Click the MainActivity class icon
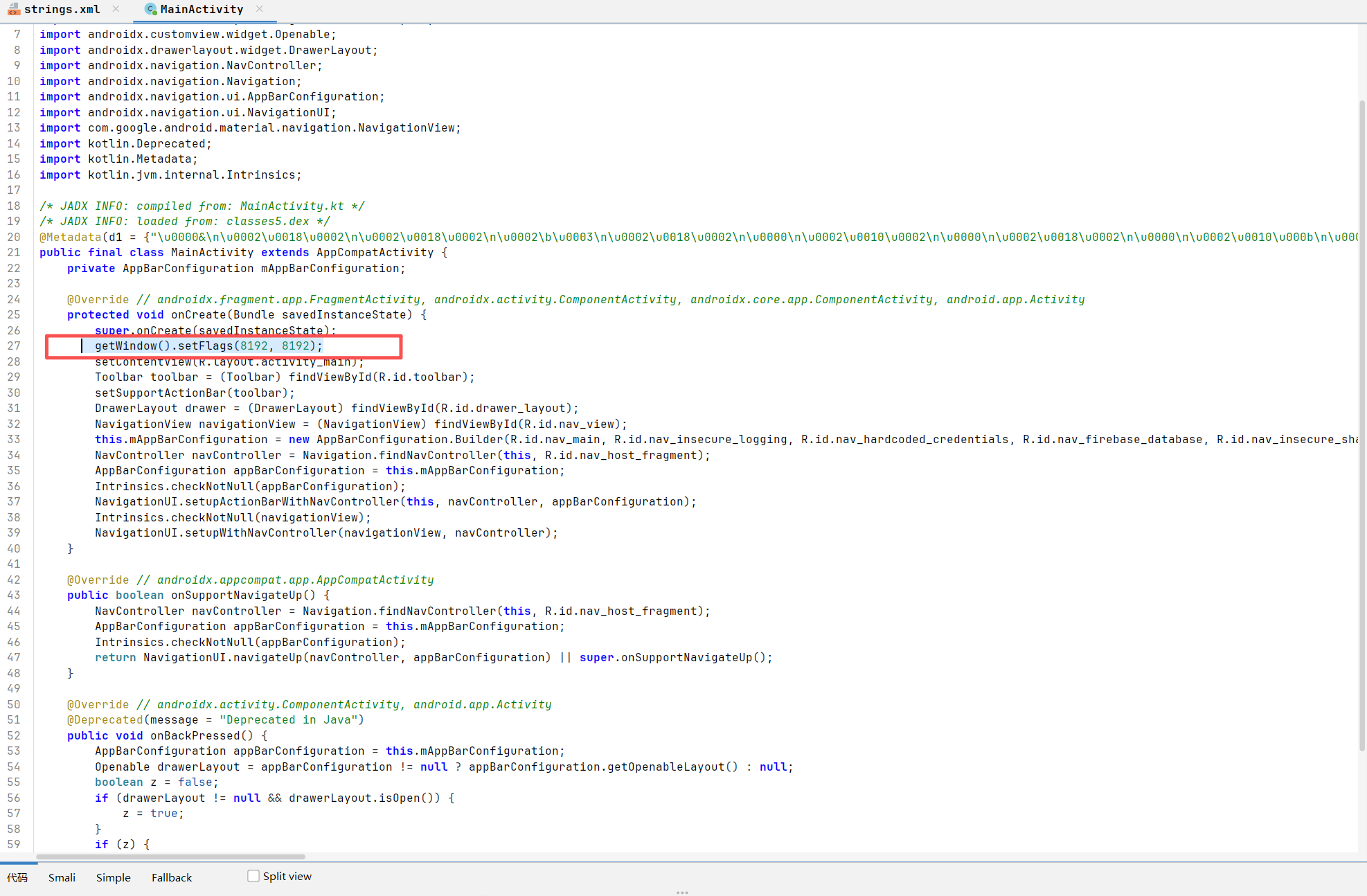The image size is (1367, 896). pos(150,10)
